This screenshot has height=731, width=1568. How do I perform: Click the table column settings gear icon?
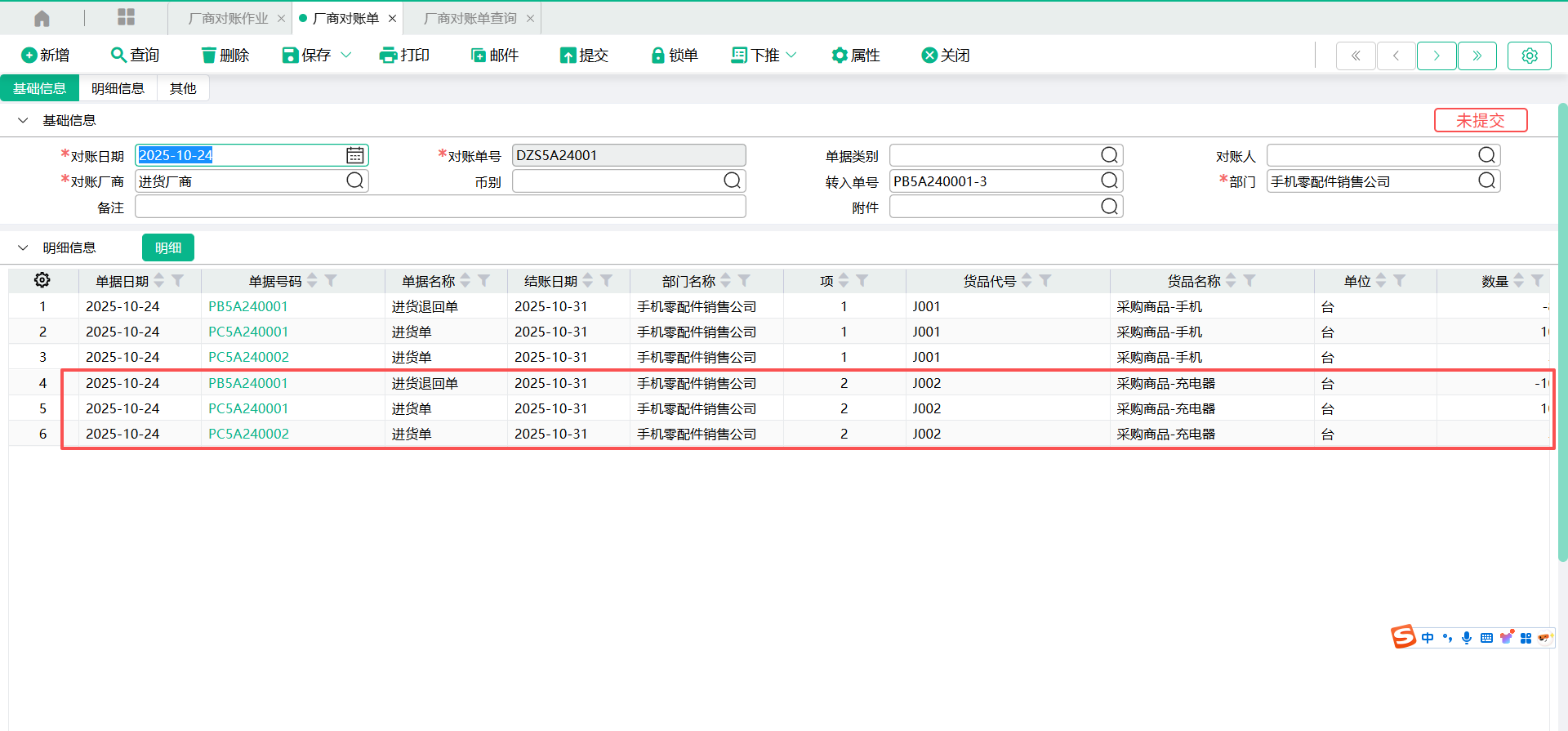(x=42, y=280)
